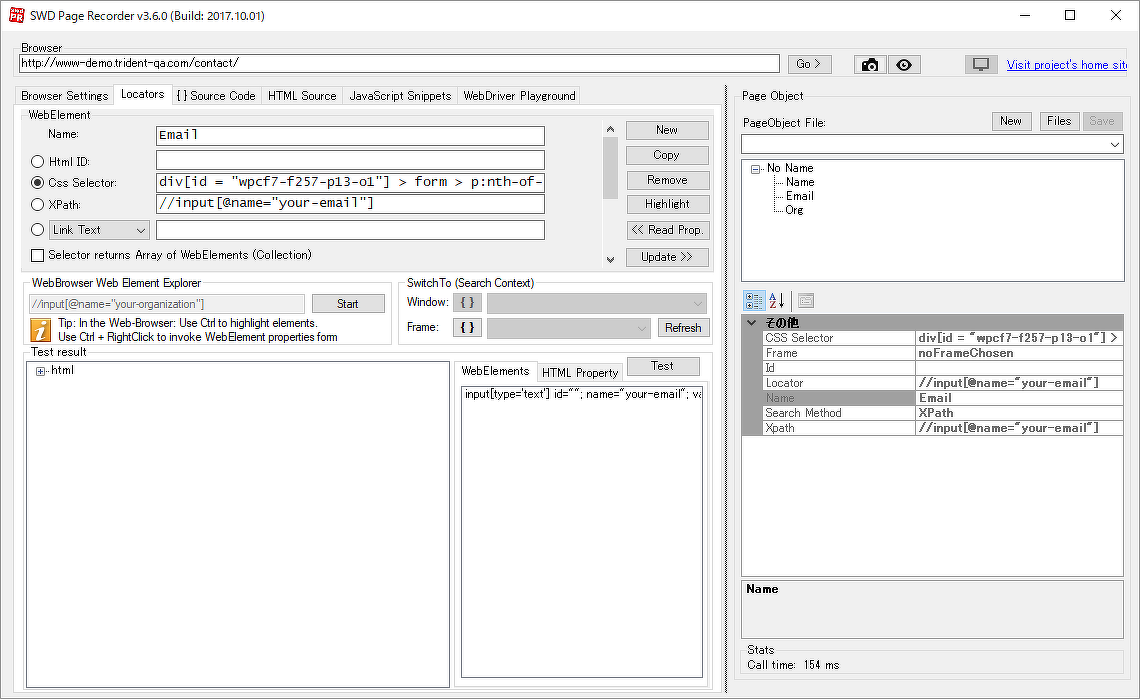Viewport: 1140px width, 699px height.
Task: Switch to the HTML Property tab
Action: point(580,371)
